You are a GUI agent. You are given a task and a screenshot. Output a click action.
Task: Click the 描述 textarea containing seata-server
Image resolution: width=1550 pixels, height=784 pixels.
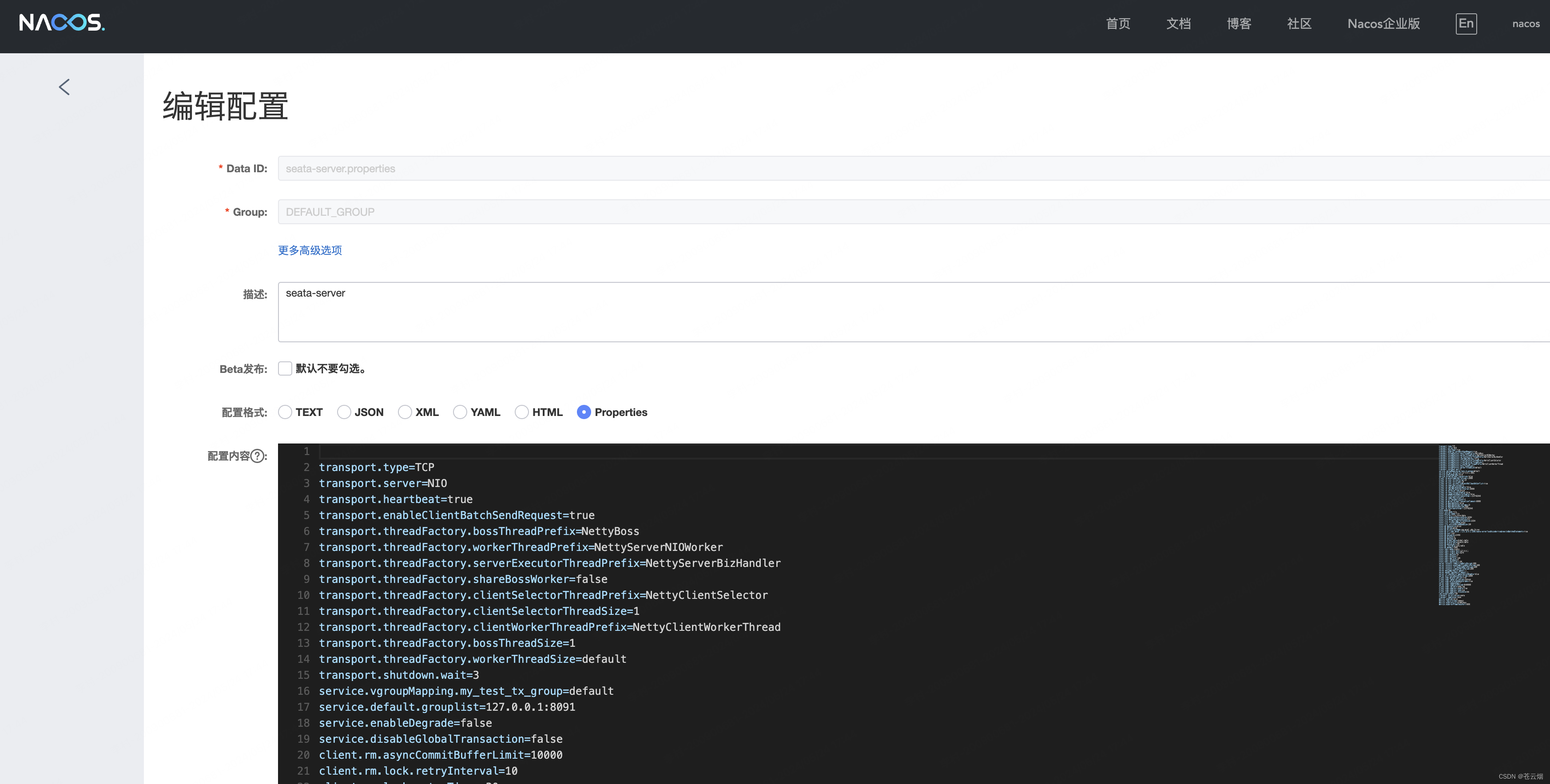click(914, 312)
